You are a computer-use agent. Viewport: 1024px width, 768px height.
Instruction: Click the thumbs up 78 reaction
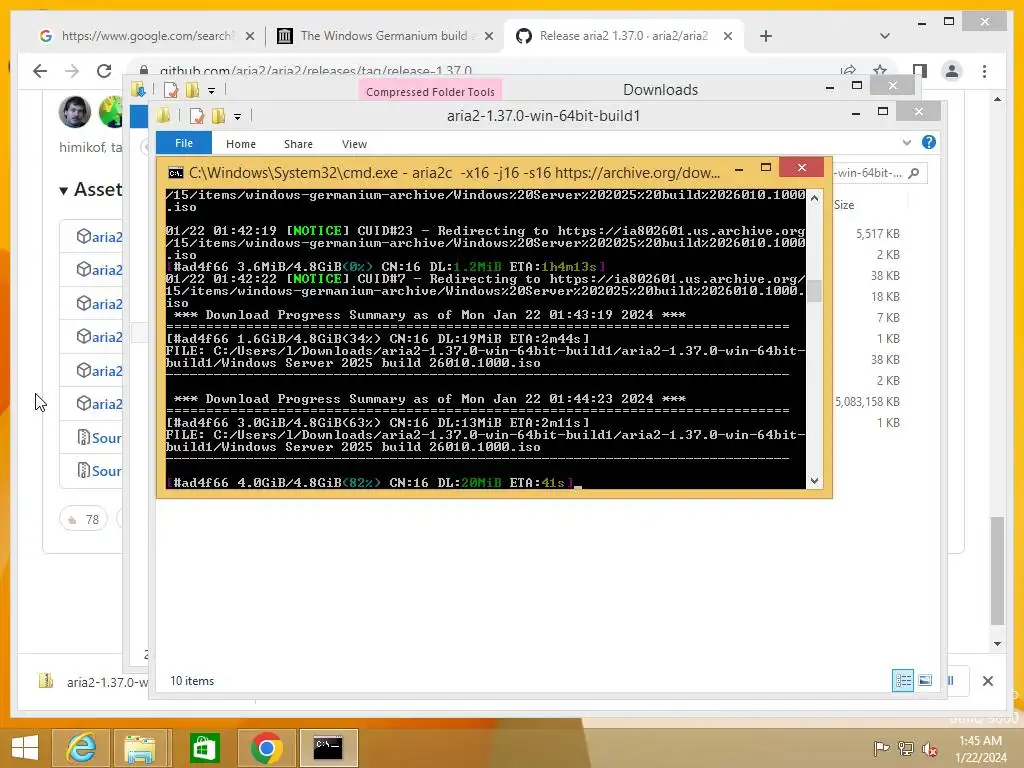coord(83,519)
